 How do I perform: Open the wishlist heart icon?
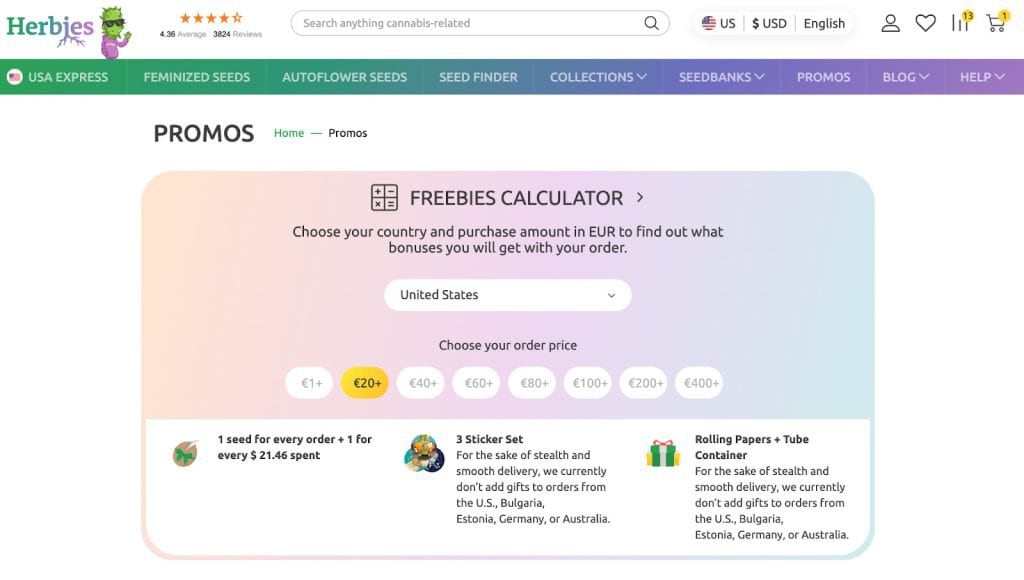coord(926,23)
